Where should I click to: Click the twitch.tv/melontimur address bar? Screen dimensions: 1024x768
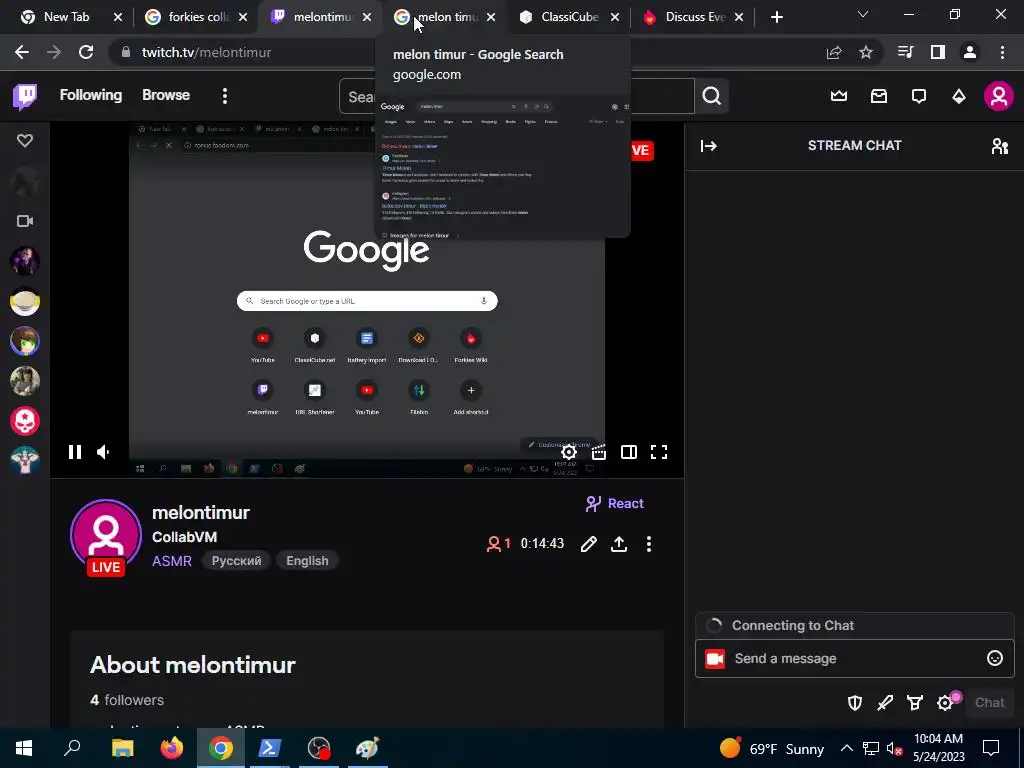click(206, 53)
